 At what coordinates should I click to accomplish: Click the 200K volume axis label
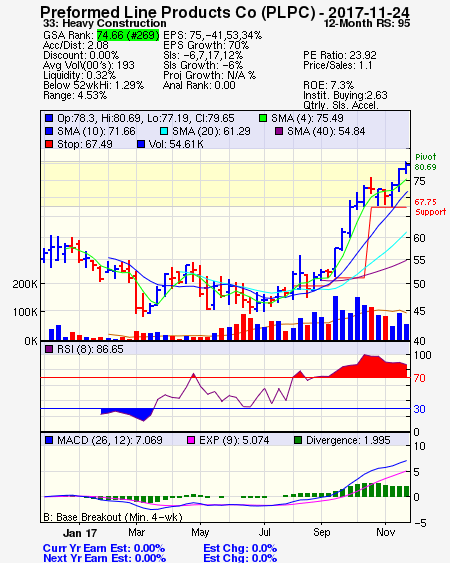25,284
